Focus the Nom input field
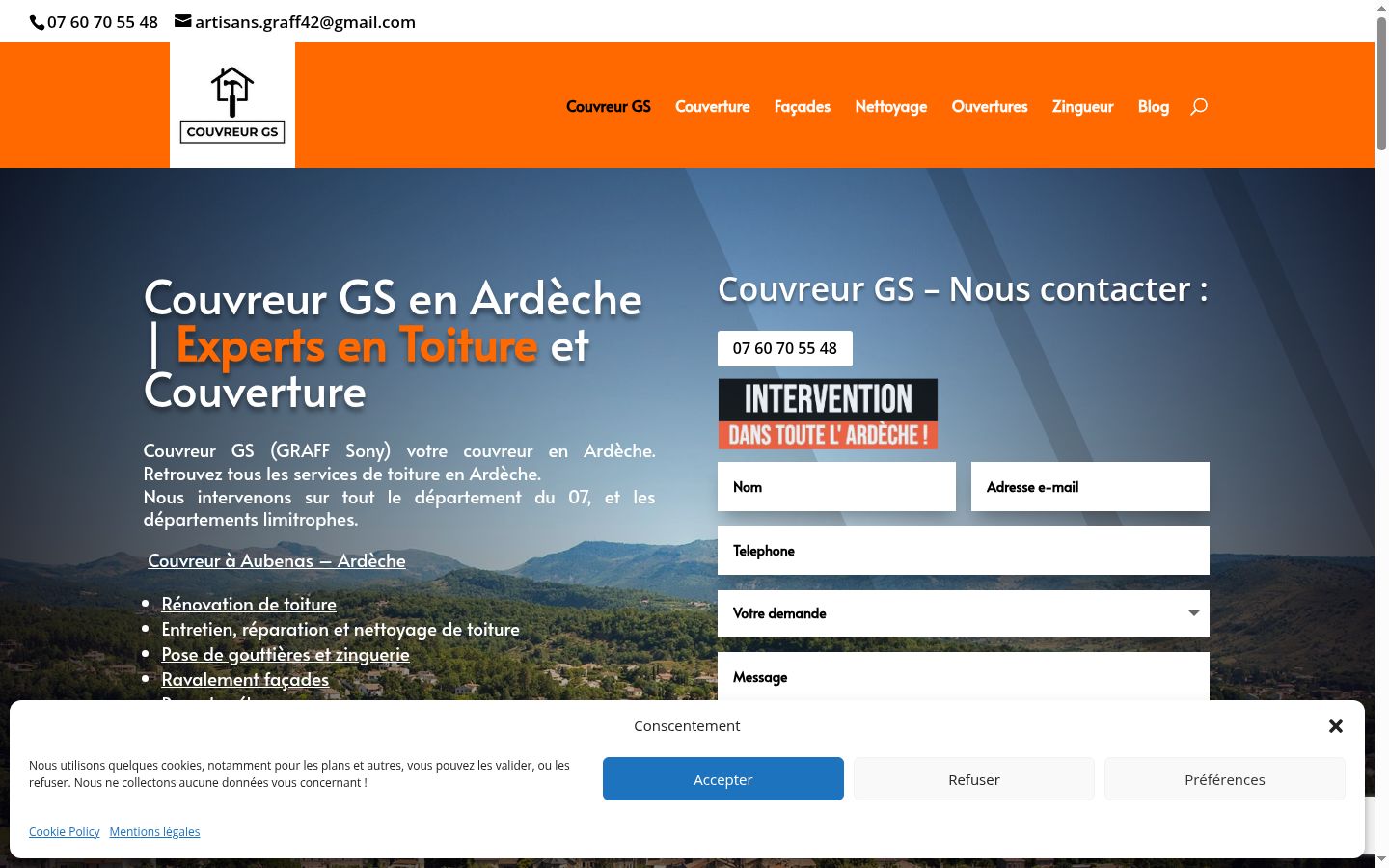 pos(836,487)
